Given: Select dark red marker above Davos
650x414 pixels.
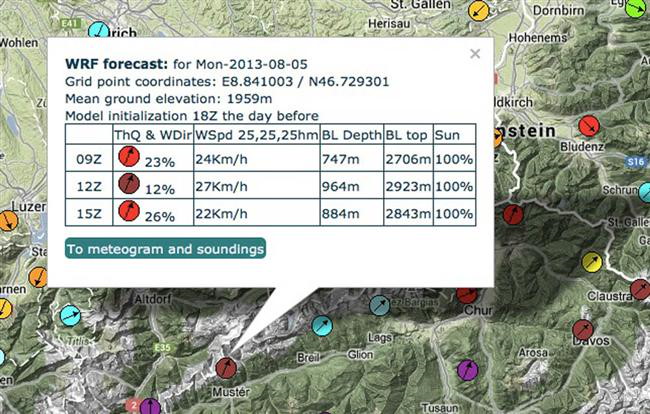Looking at the screenshot, I should pyautogui.click(x=583, y=330).
